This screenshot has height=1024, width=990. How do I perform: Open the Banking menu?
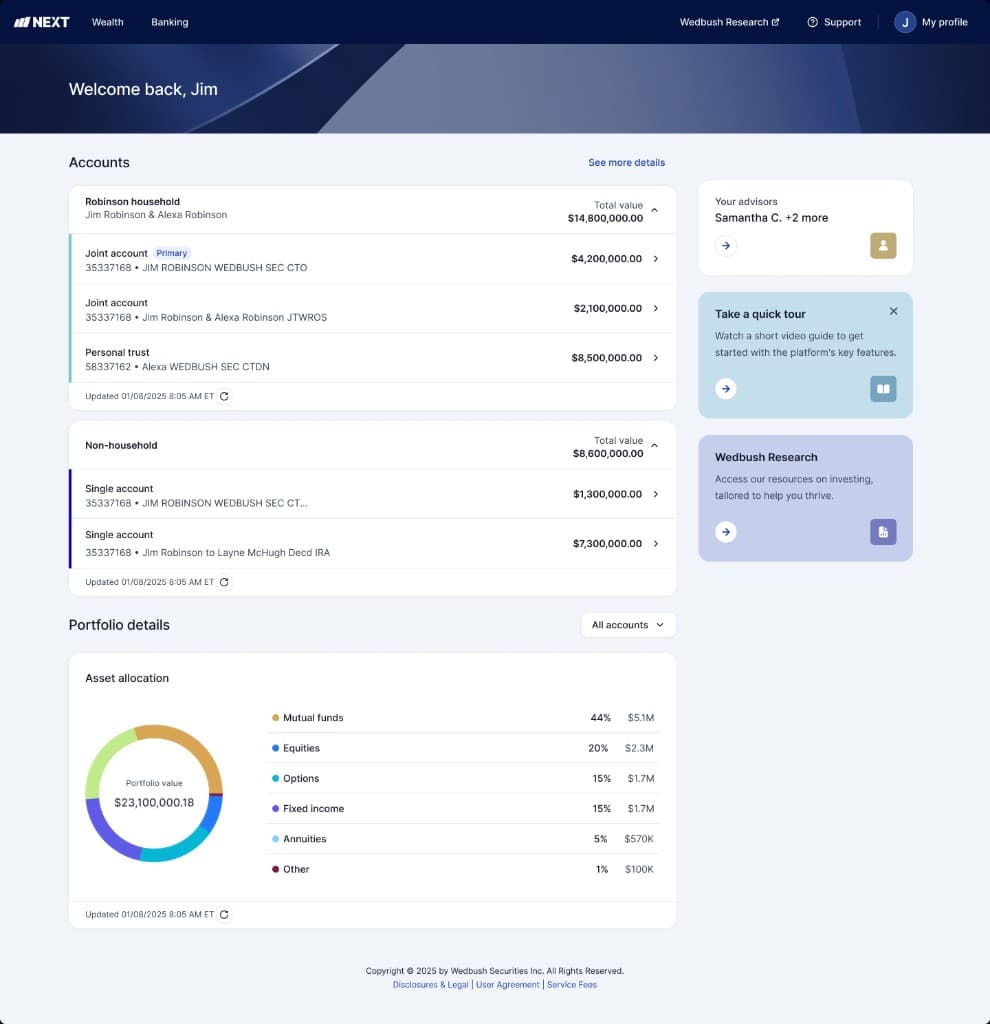[170, 22]
